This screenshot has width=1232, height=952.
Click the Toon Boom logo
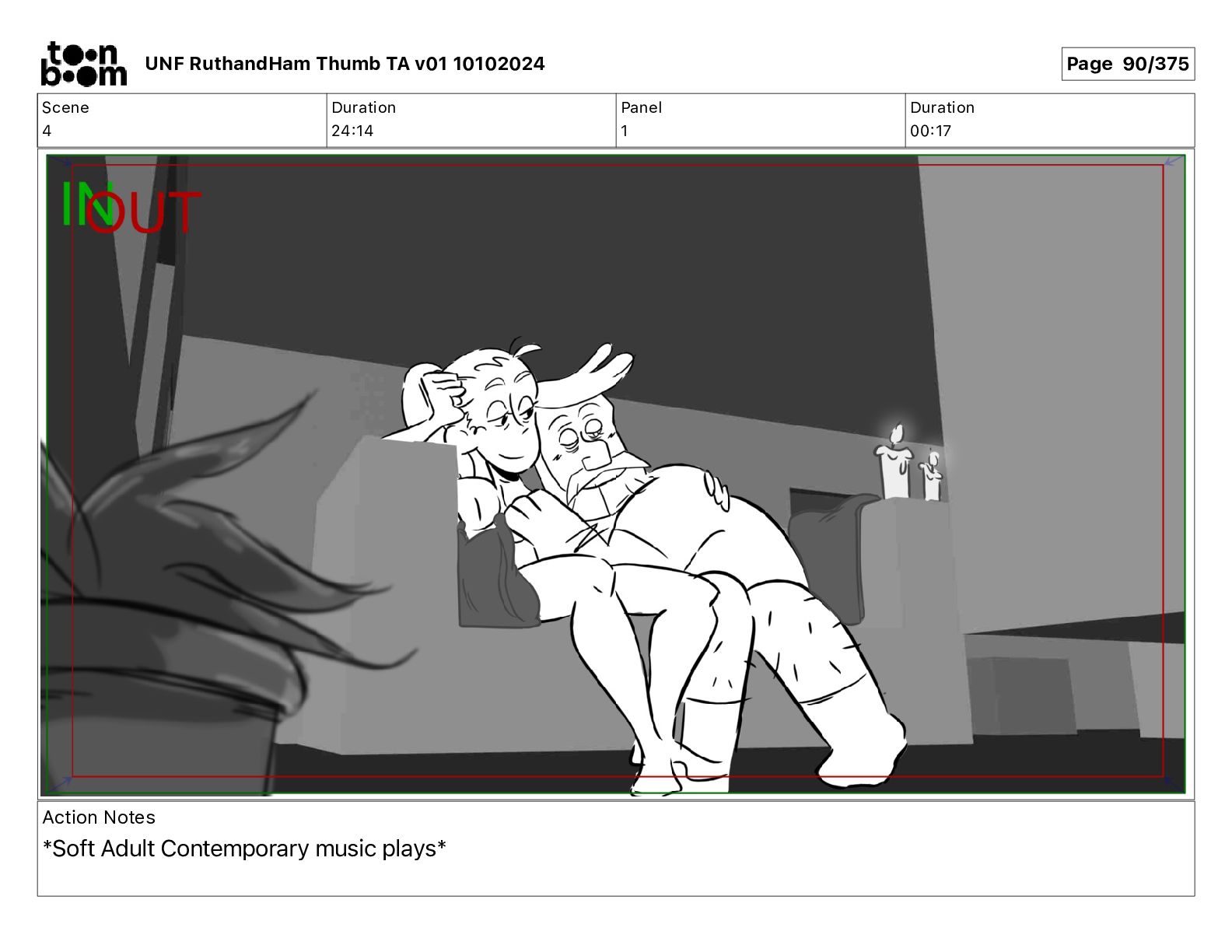coord(83,64)
